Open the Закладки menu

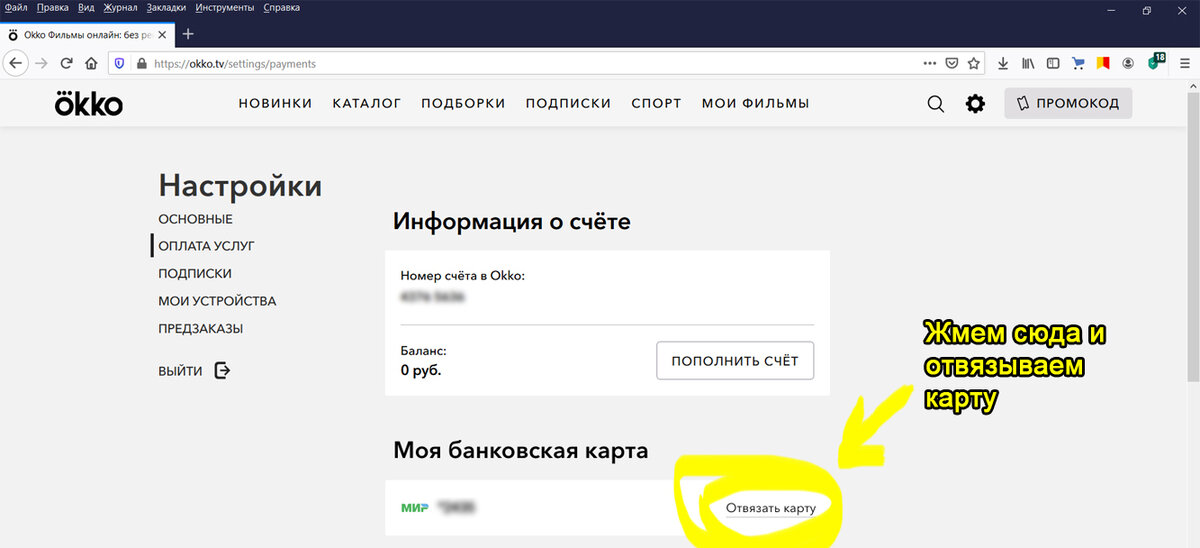point(166,8)
